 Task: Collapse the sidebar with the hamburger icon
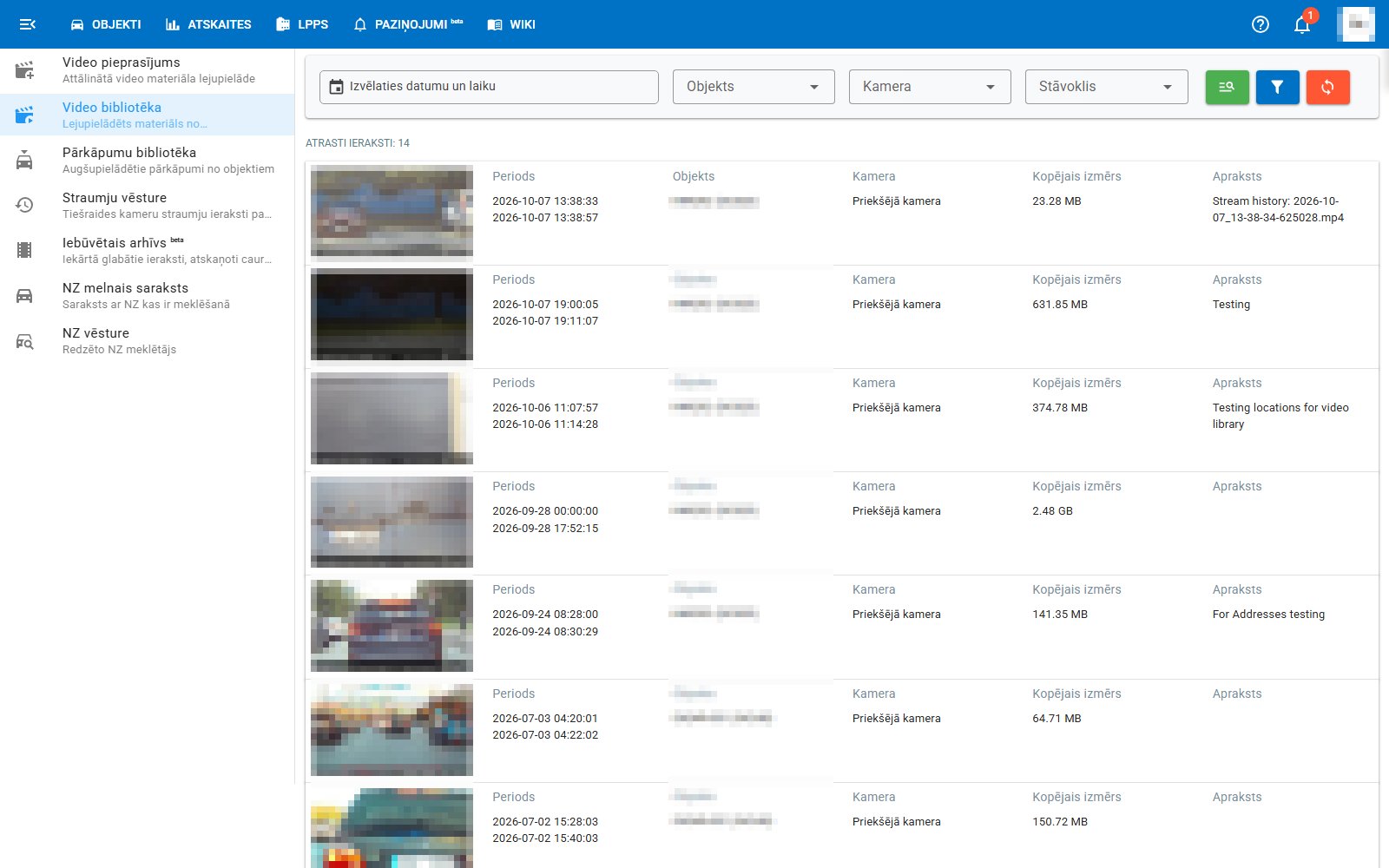pos(27,24)
